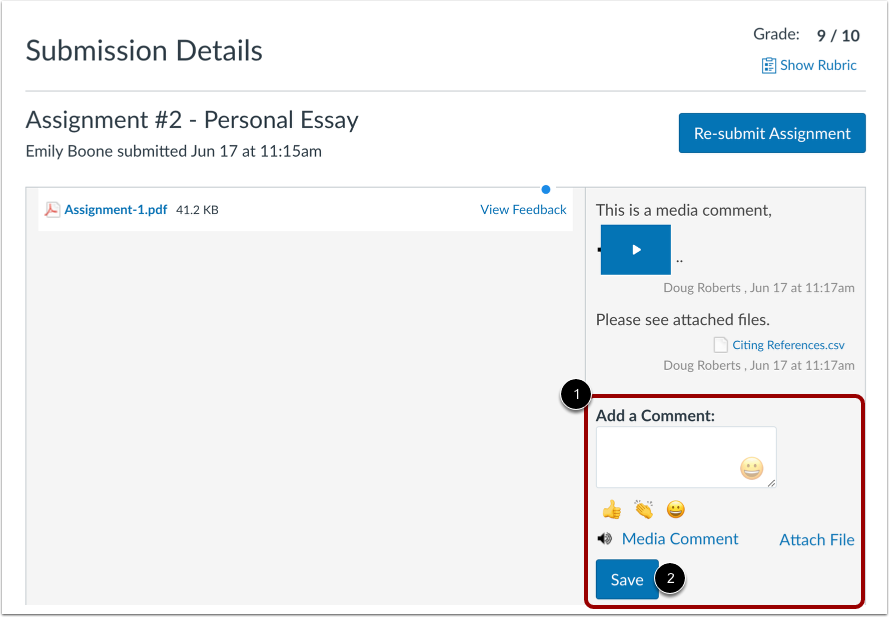The width and height of the screenshot is (889, 617).
Task: Click the "Assignment #2 - Personal Essay" heading
Action: coord(192,120)
